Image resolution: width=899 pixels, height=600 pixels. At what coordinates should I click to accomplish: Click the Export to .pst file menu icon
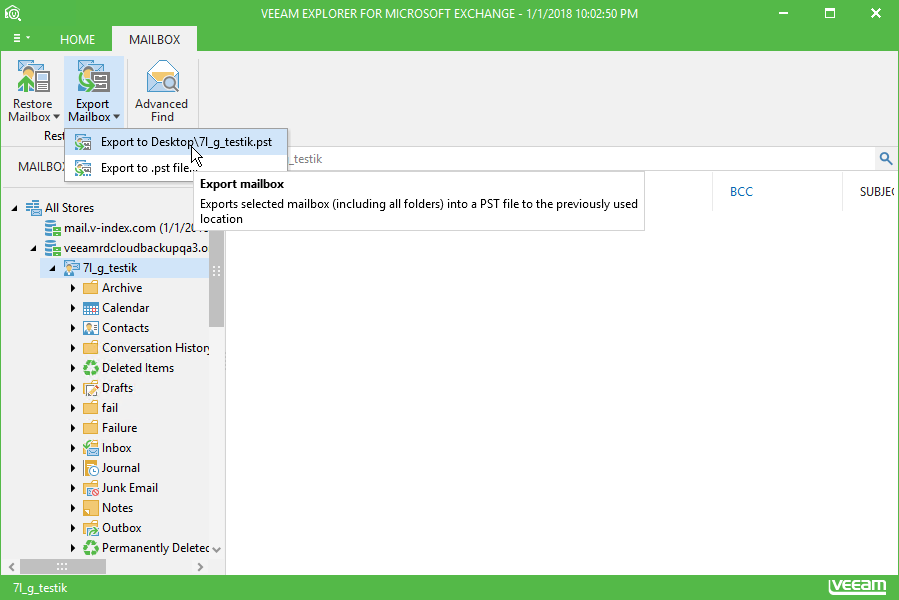pos(83,168)
